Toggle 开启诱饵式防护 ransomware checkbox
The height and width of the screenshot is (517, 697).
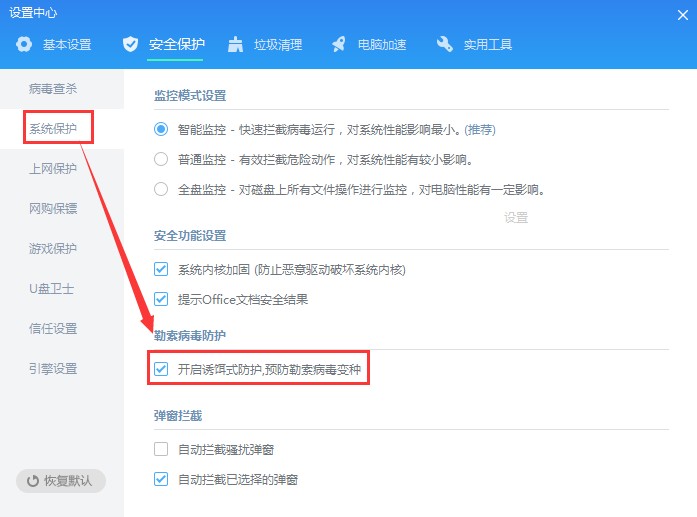(161, 369)
